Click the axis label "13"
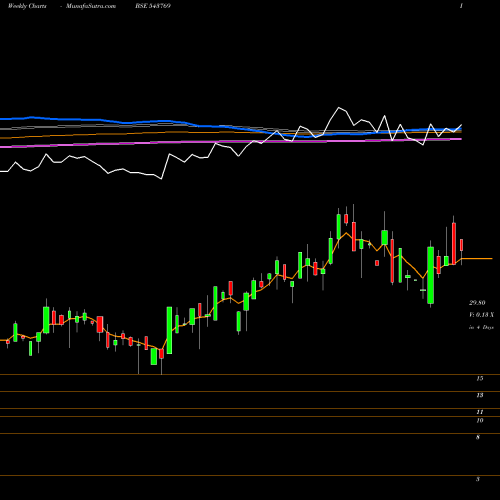 pos(480,395)
